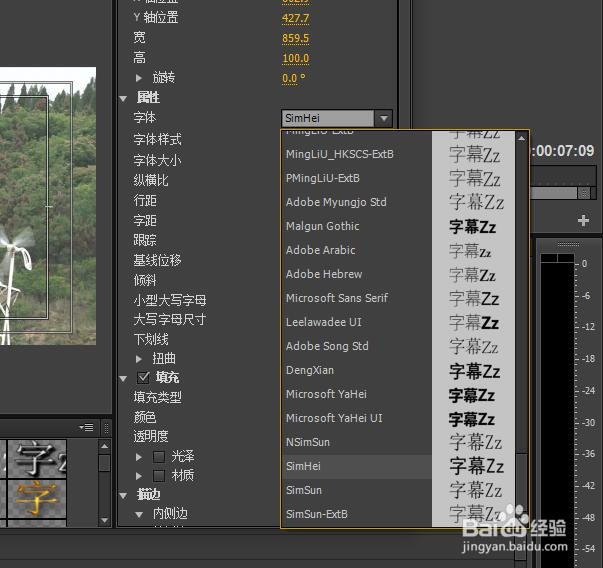Click the 大写字母尺寸 small caps size label
603x568 pixels.
tap(170, 319)
